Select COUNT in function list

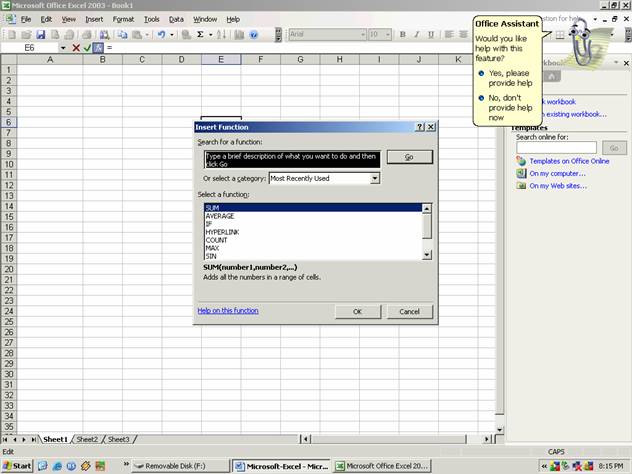click(x=313, y=240)
